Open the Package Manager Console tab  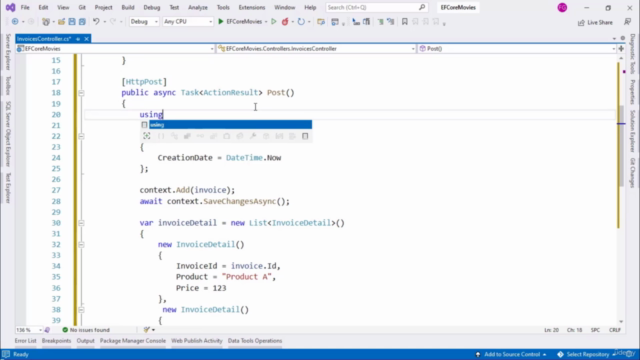click(x=133, y=341)
